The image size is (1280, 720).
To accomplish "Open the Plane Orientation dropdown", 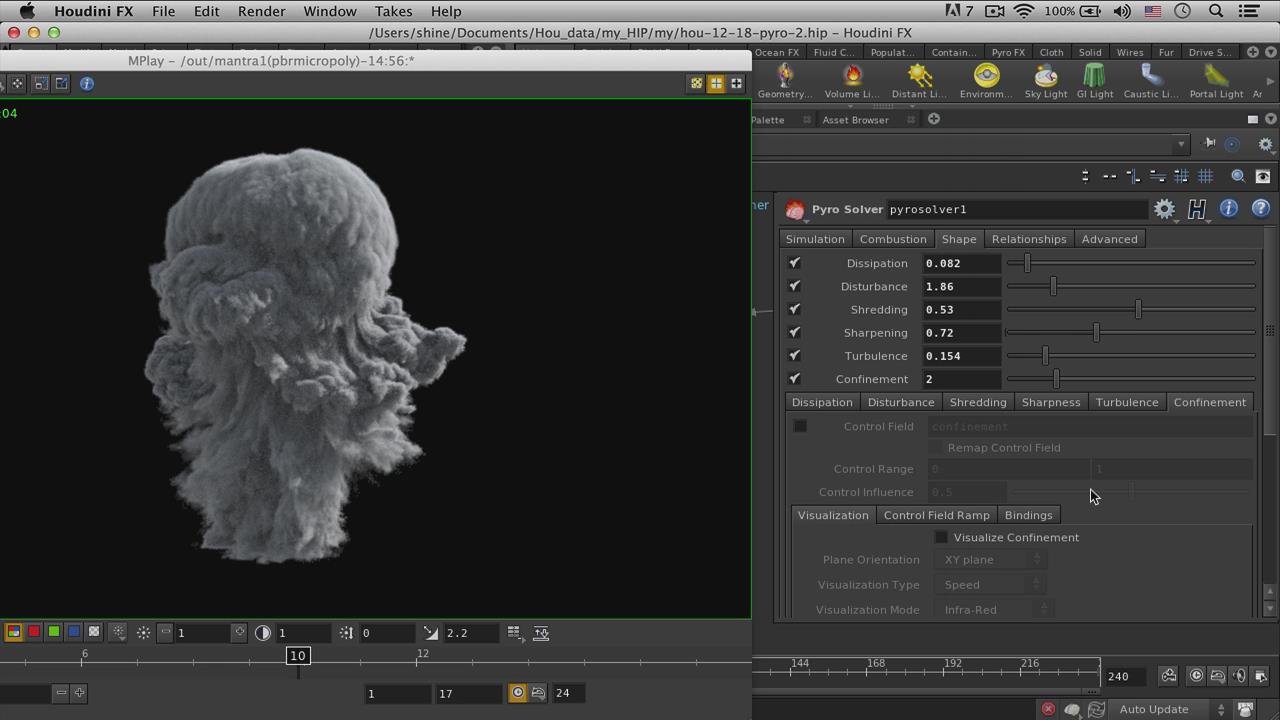I will (993, 560).
